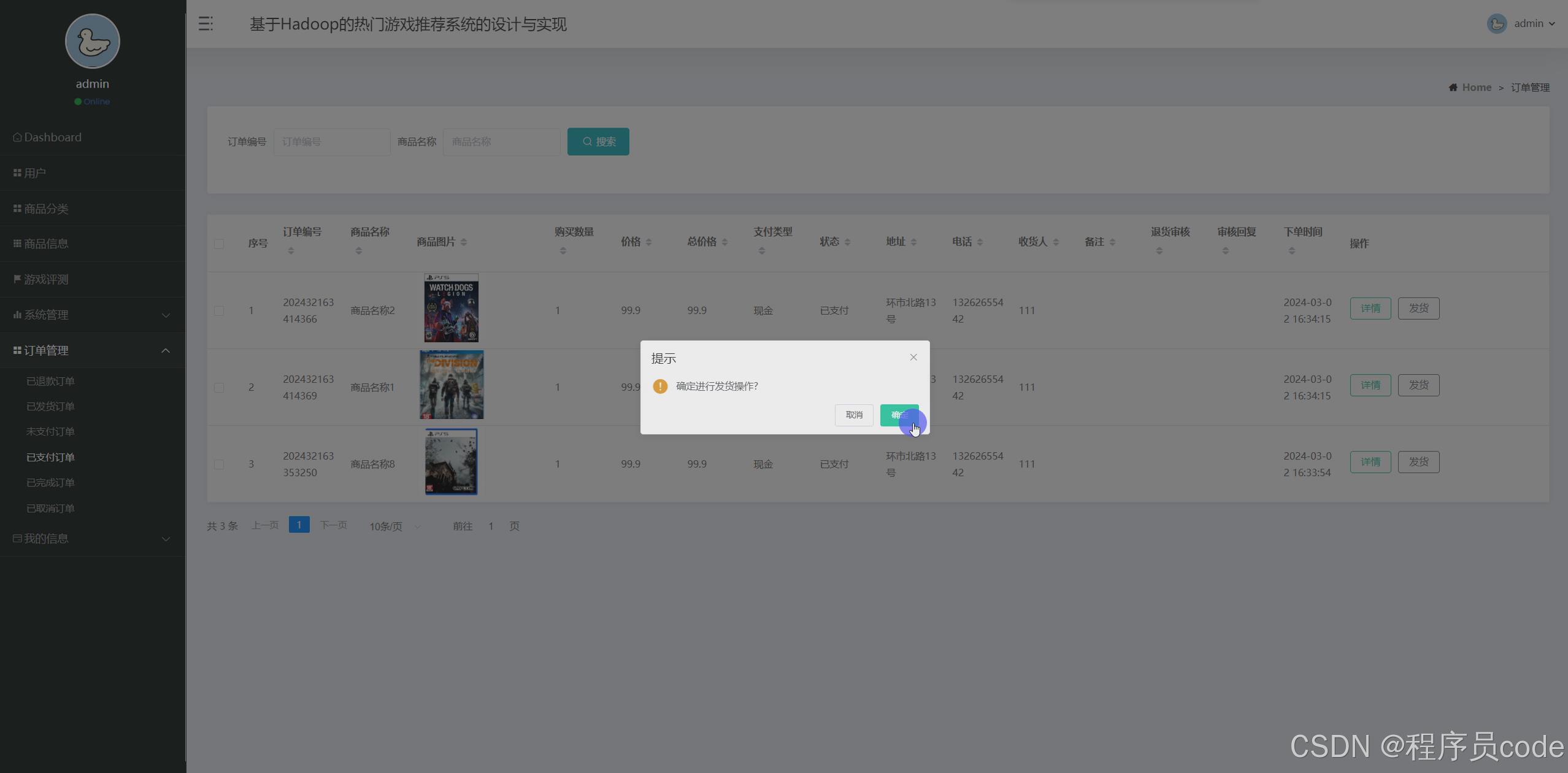Open 已发货订单 in the sidebar
The width and height of the screenshot is (1568, 773).
tap(50, 406)
